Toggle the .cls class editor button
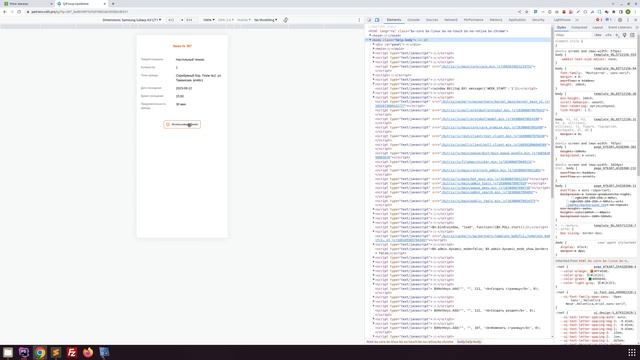This screenshot has height=360, width=640. click(608, 35)
